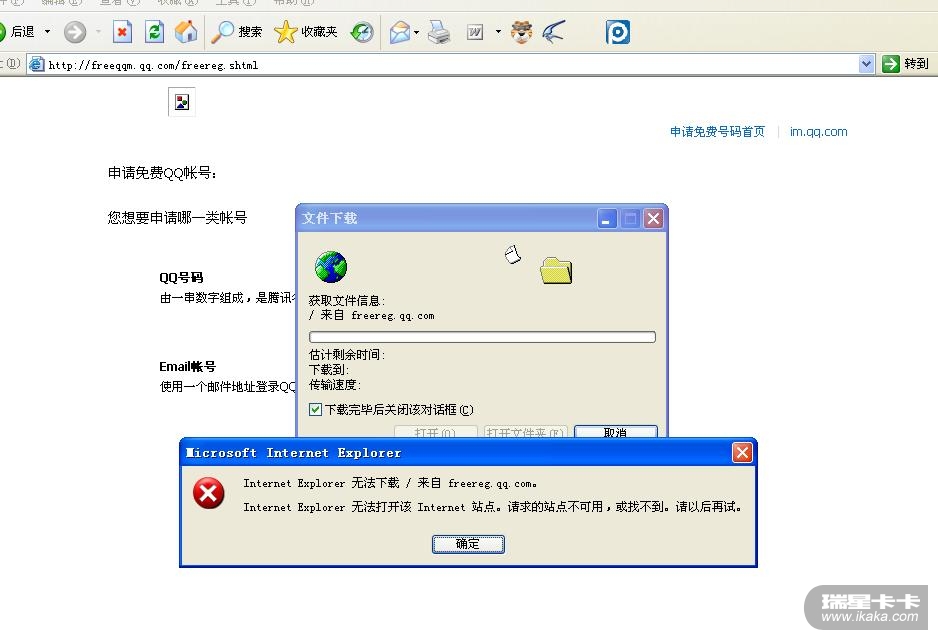Image resolution: width=938 pixels, height=637 pixels.
Task: Open the Back button history dropdown arrow
Action: point(47,32)
